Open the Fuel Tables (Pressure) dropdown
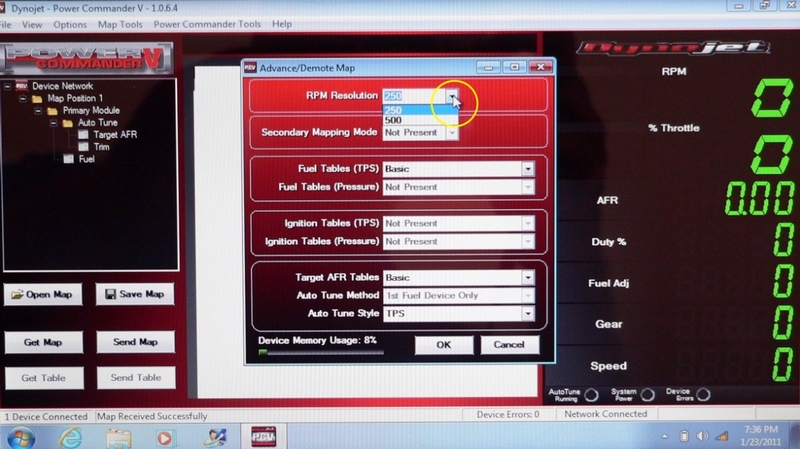800x449 pixels. coord(528,187)
